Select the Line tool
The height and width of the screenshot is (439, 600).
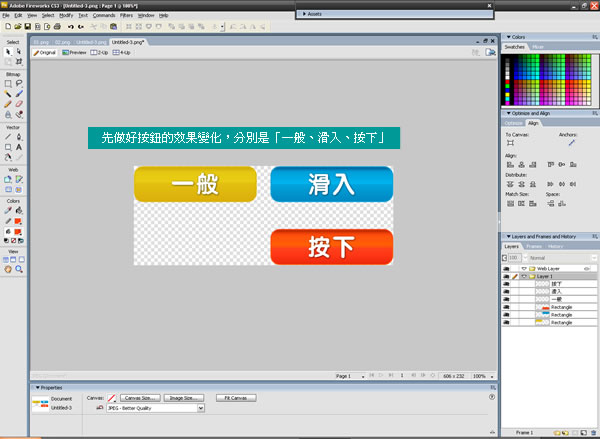pos(8,137)
